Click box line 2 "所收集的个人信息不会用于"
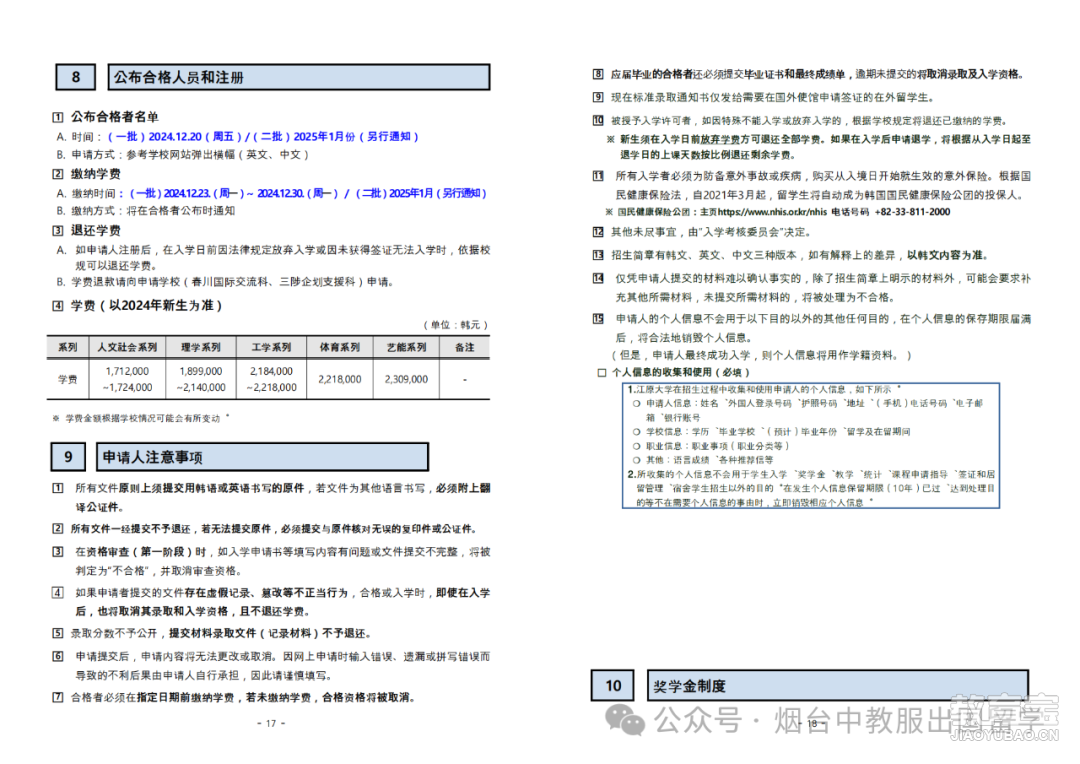The width and height of the screenshot is (1080, 764). tap(811, 488)
